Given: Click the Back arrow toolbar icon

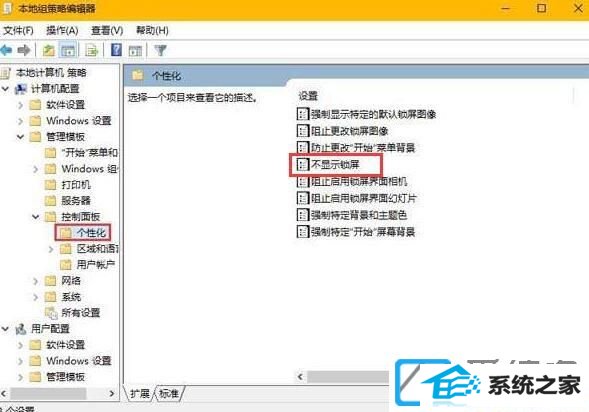Looking at the screenshot, I should [x=6, y=50].
